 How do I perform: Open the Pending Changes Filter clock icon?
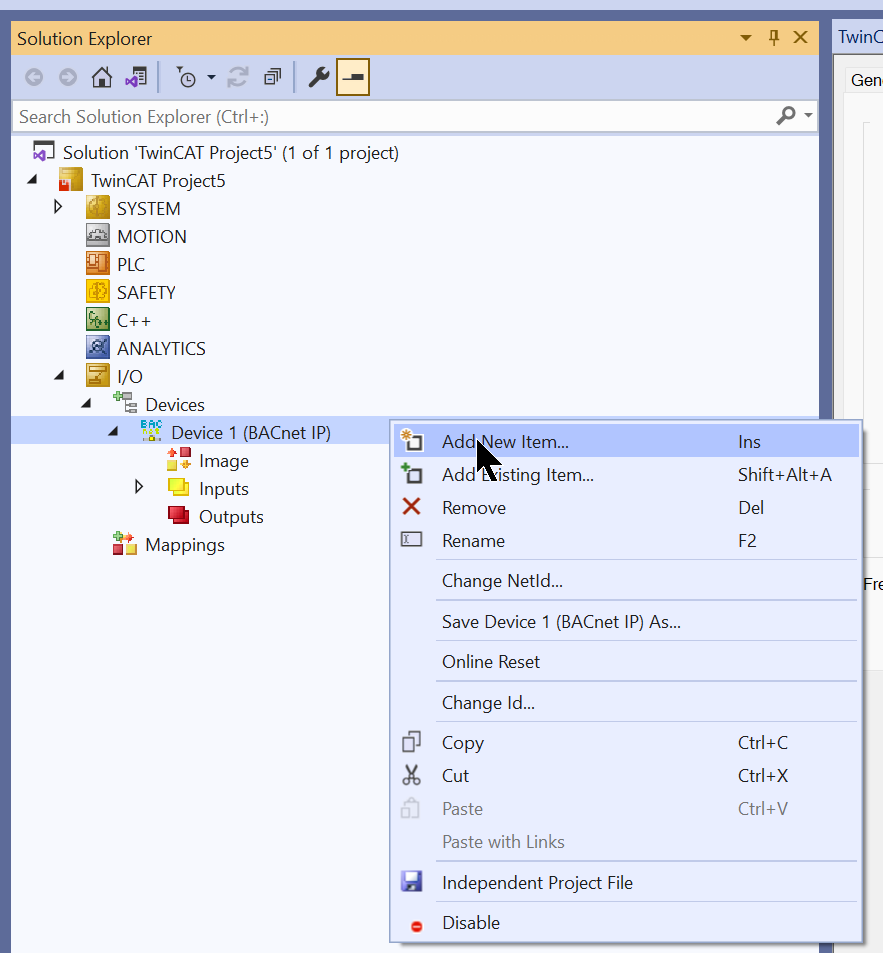187,78
